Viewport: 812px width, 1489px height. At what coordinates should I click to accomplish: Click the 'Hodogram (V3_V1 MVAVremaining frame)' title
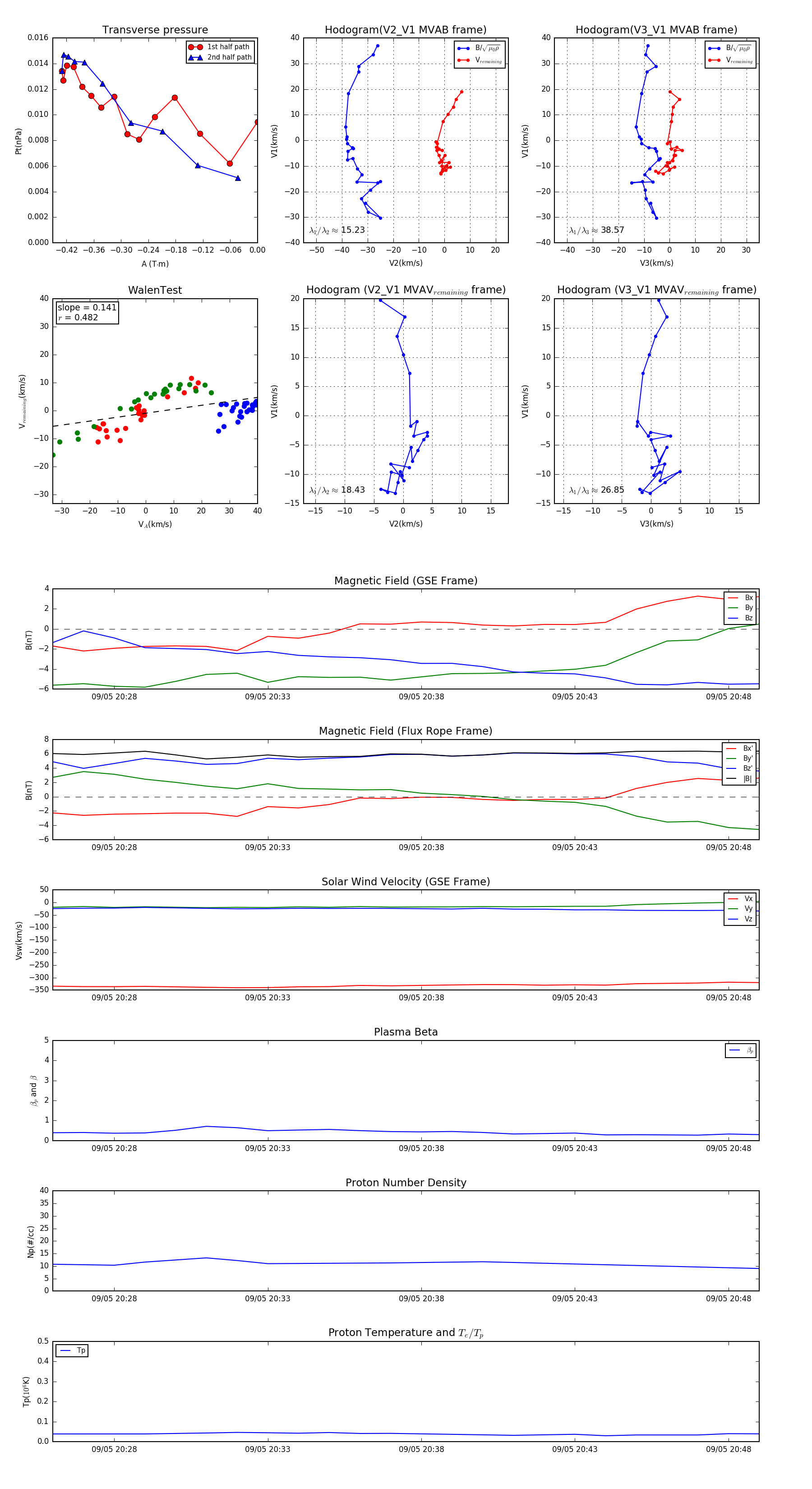(x=656, y=290)
